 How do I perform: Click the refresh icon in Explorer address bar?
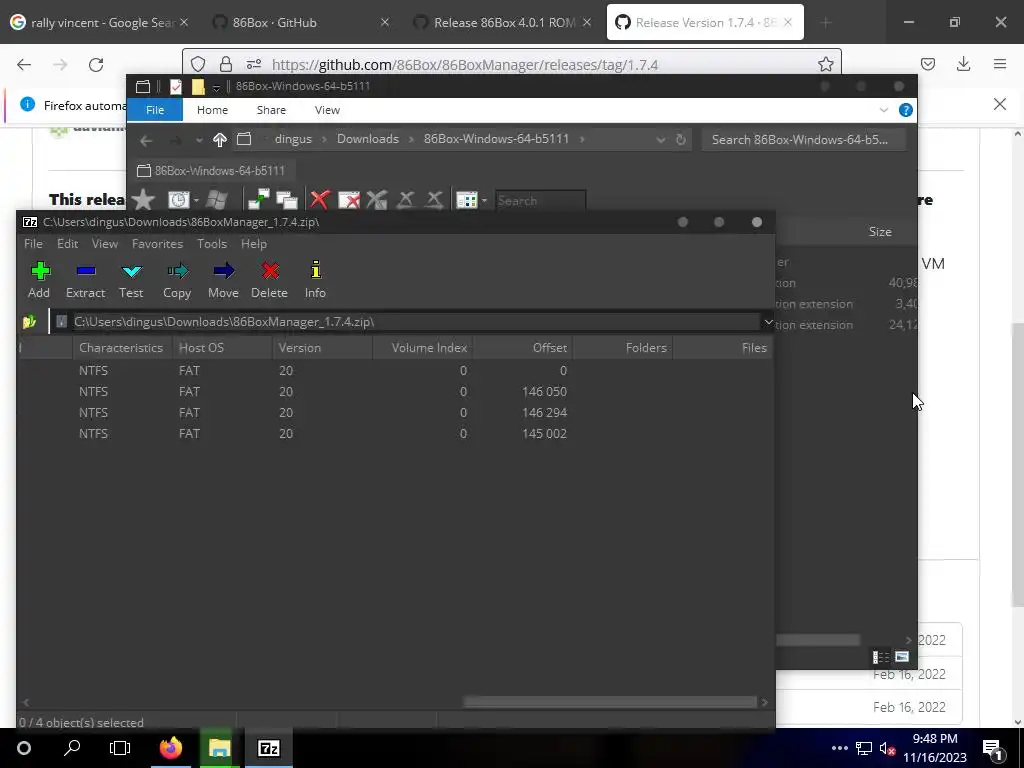[680, 140]
